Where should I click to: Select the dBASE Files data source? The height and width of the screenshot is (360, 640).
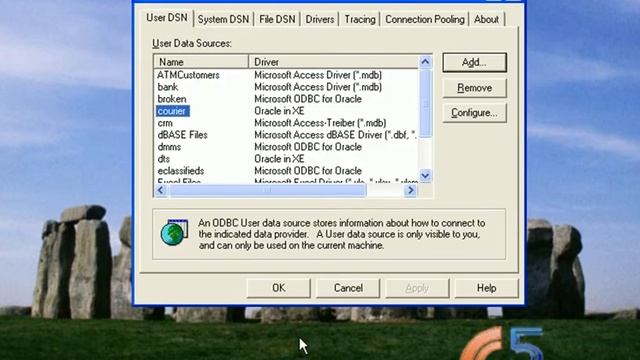click(x=182, y=135)
